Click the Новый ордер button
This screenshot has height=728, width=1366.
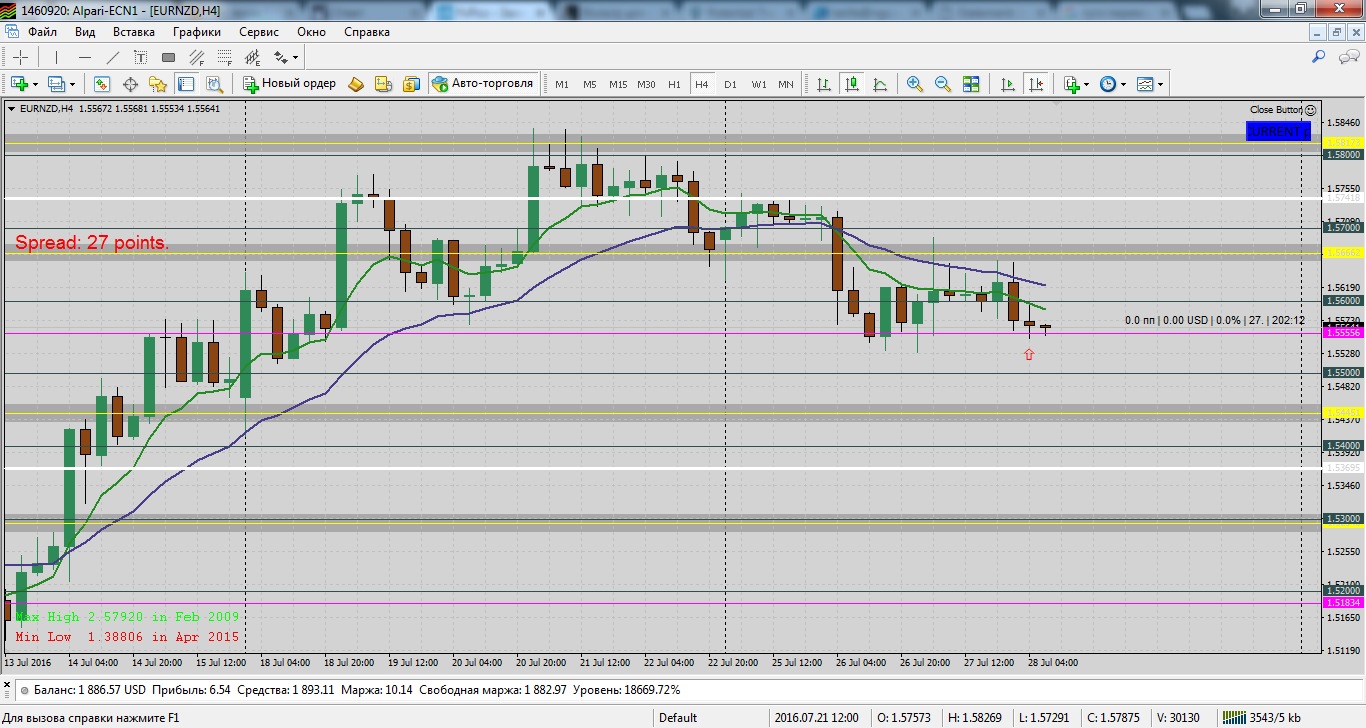coord(290,84)
